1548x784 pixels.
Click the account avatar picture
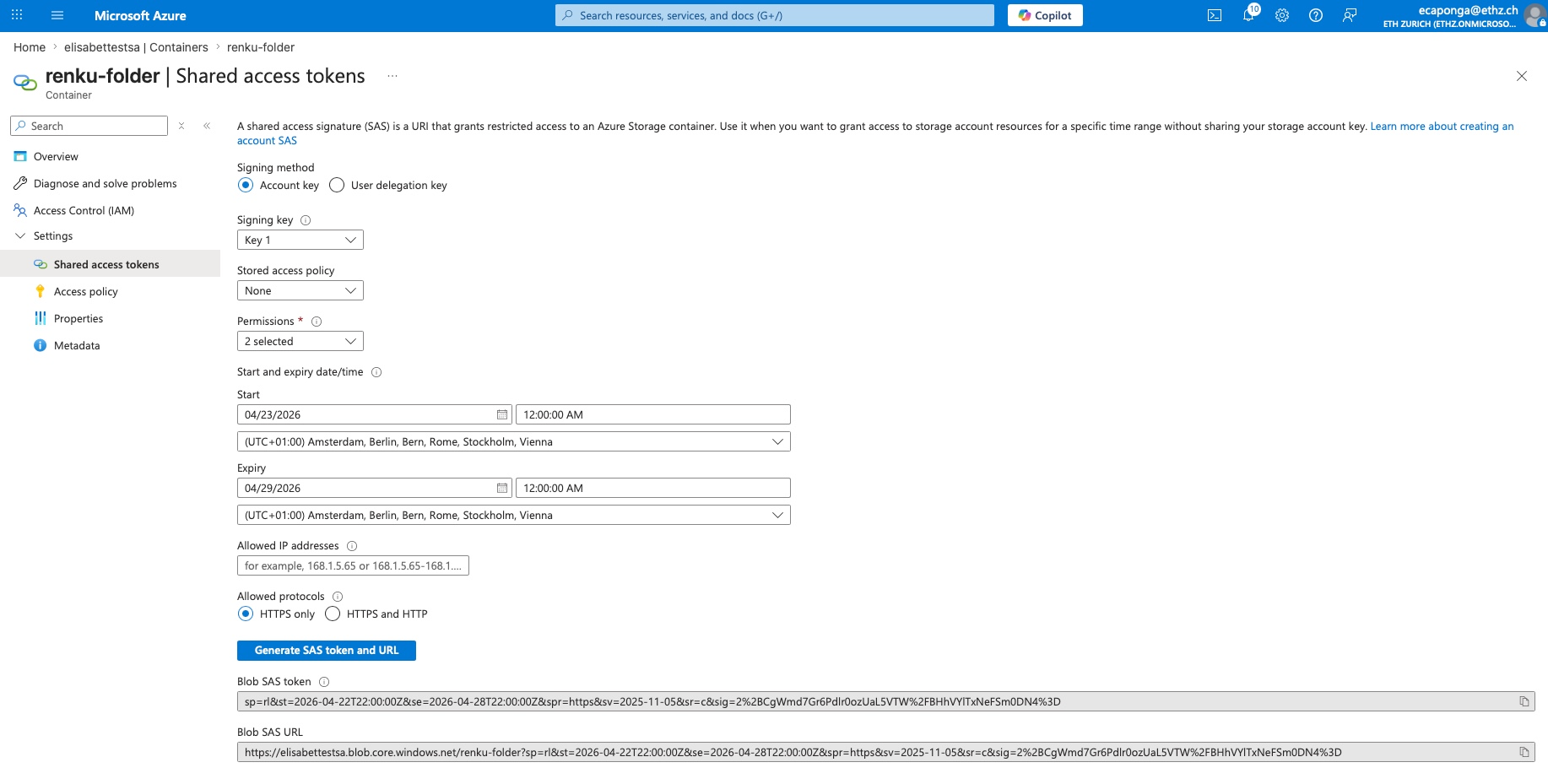click(x=1535, y=15)
